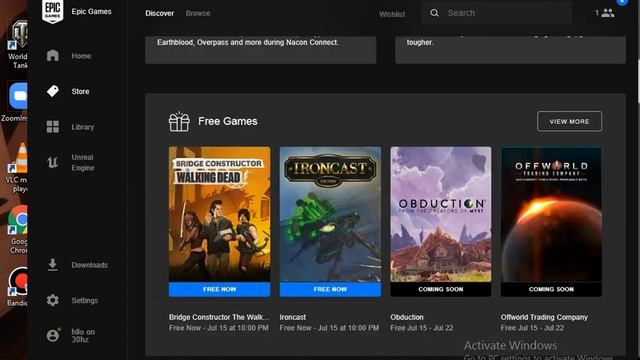The width and height of the screenshot is (640, 360).
Task: Click the page vertical scrollbar thumb
Action: [x=638, y=82]
